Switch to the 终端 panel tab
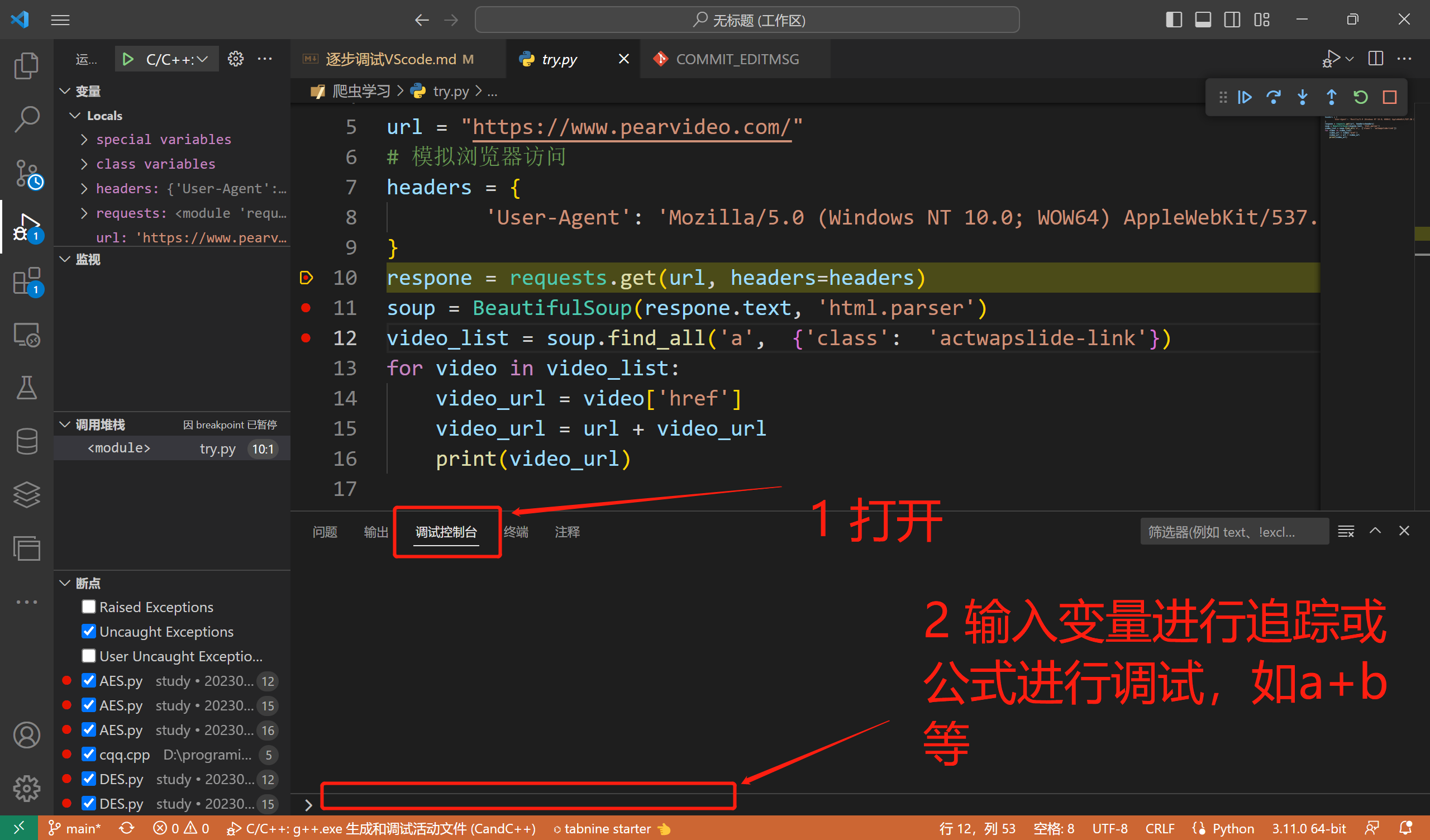The height and width of the screenshot is (840, 1430). 516,532
